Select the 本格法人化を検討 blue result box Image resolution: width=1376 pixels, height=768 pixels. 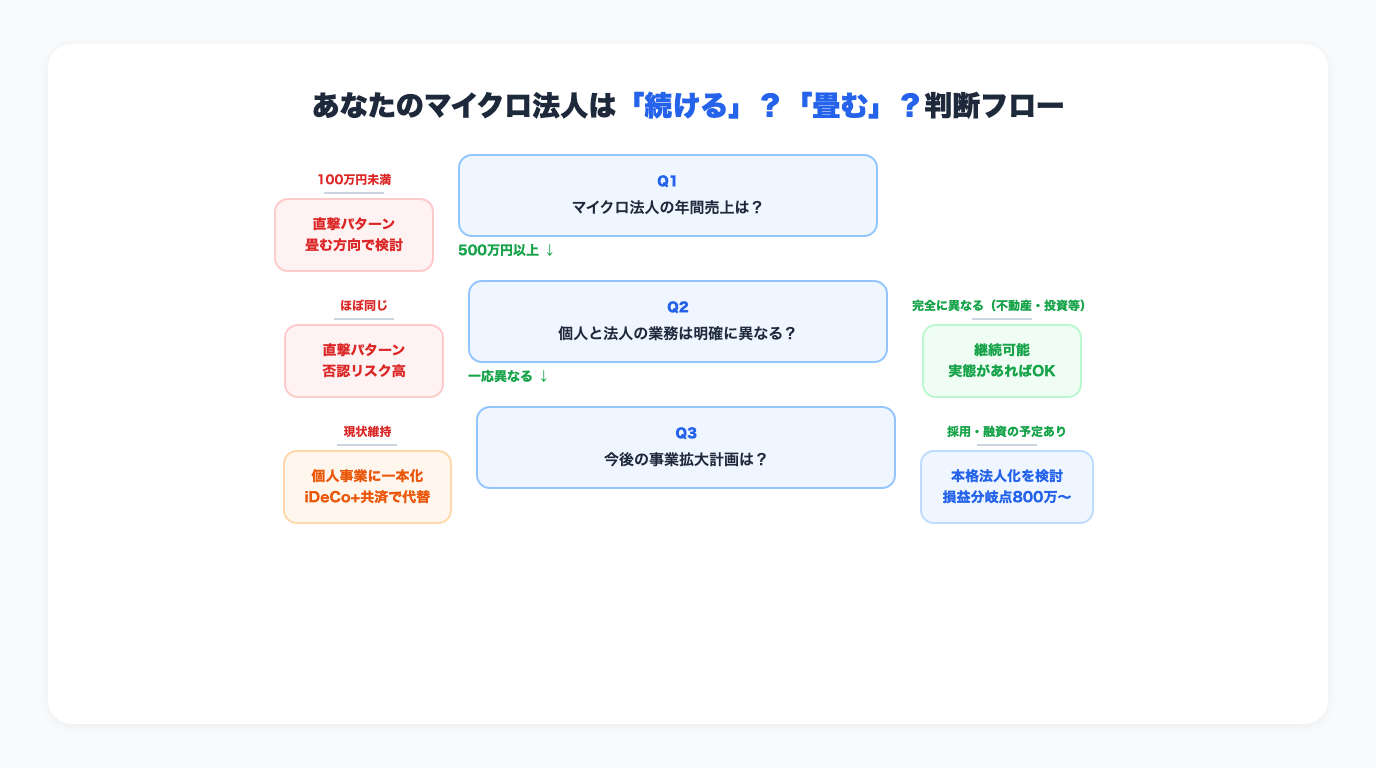click(1006, 487)
